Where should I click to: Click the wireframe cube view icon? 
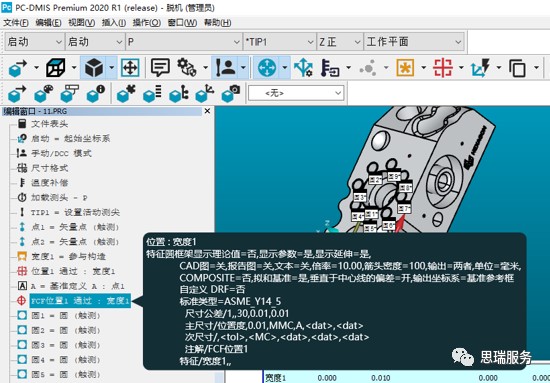tap(55, 67)
